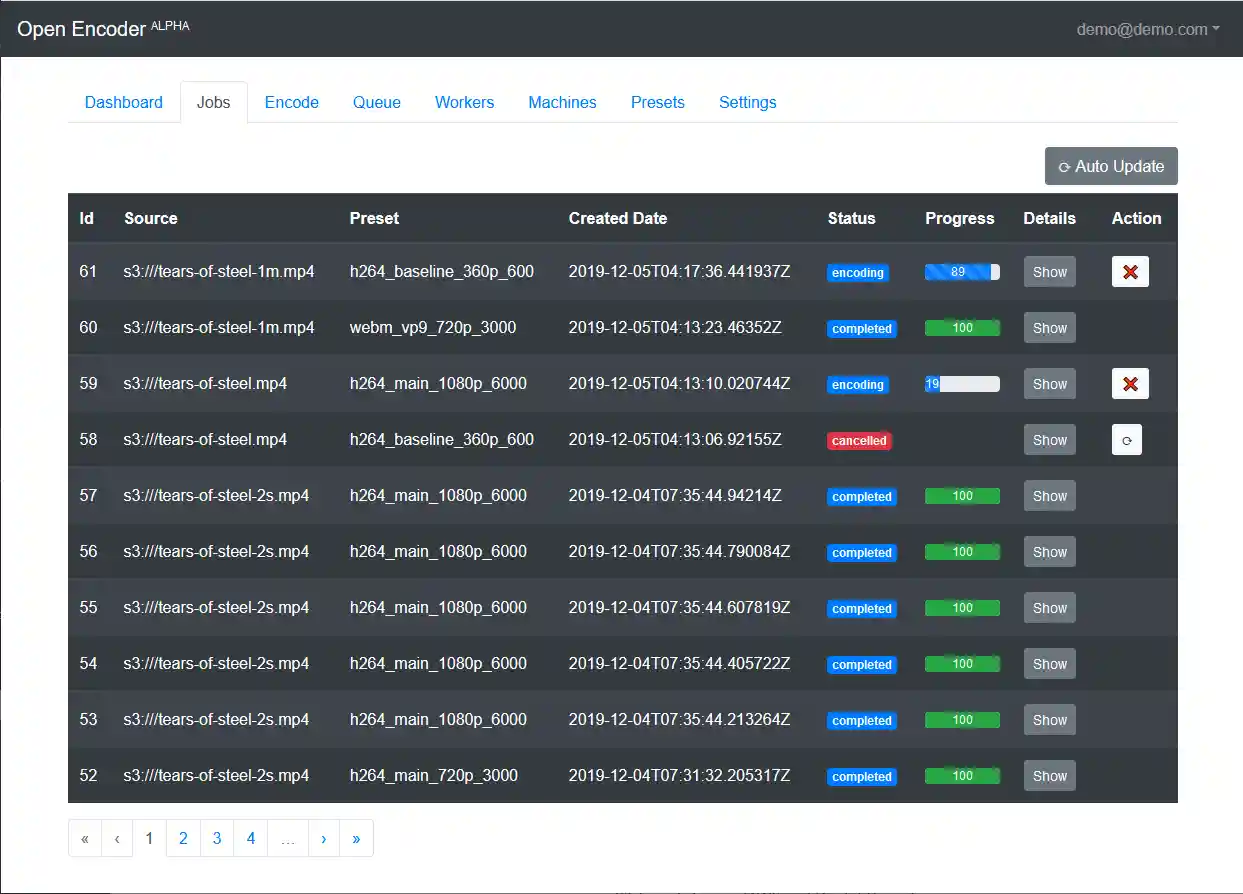Image resolution: width=1243 pixels, height=894 pixels.
Task: Open the Presets tab
Action: coord(657,102)
